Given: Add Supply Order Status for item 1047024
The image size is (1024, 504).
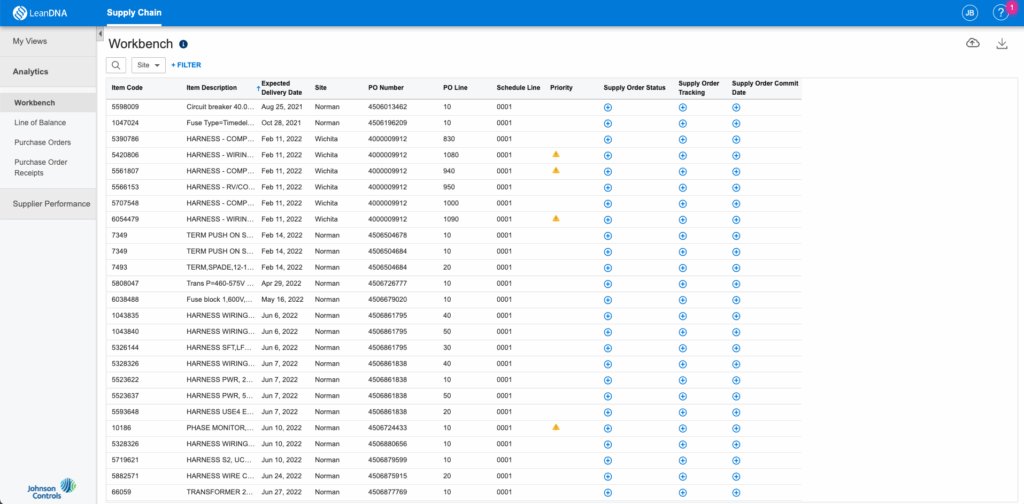Looking at the screenshot, I should pyautogui.click(x=607, y=123).
